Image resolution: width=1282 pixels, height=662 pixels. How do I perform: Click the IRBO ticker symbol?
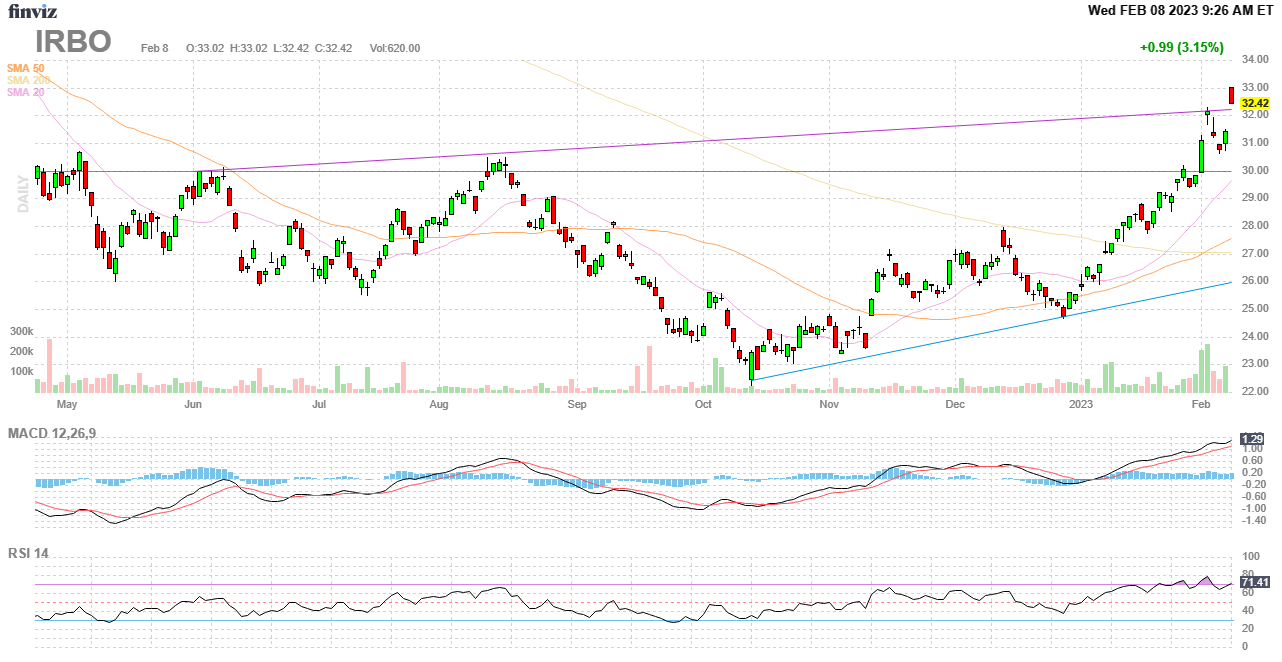pos(73,42)
